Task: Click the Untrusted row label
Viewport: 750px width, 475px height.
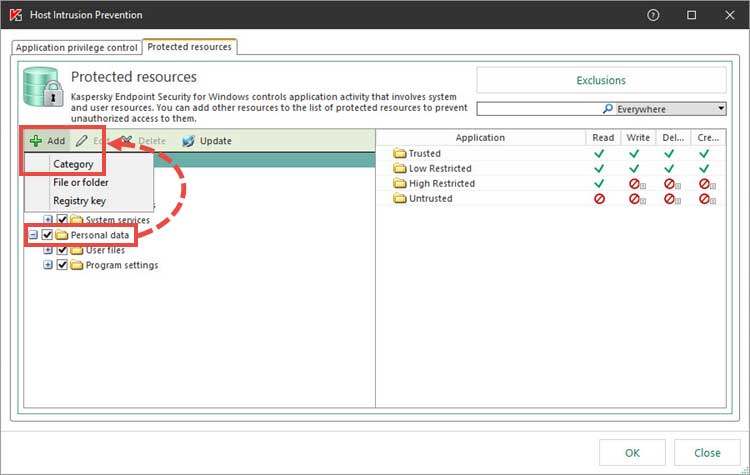Action: click(x=430, y=199)
